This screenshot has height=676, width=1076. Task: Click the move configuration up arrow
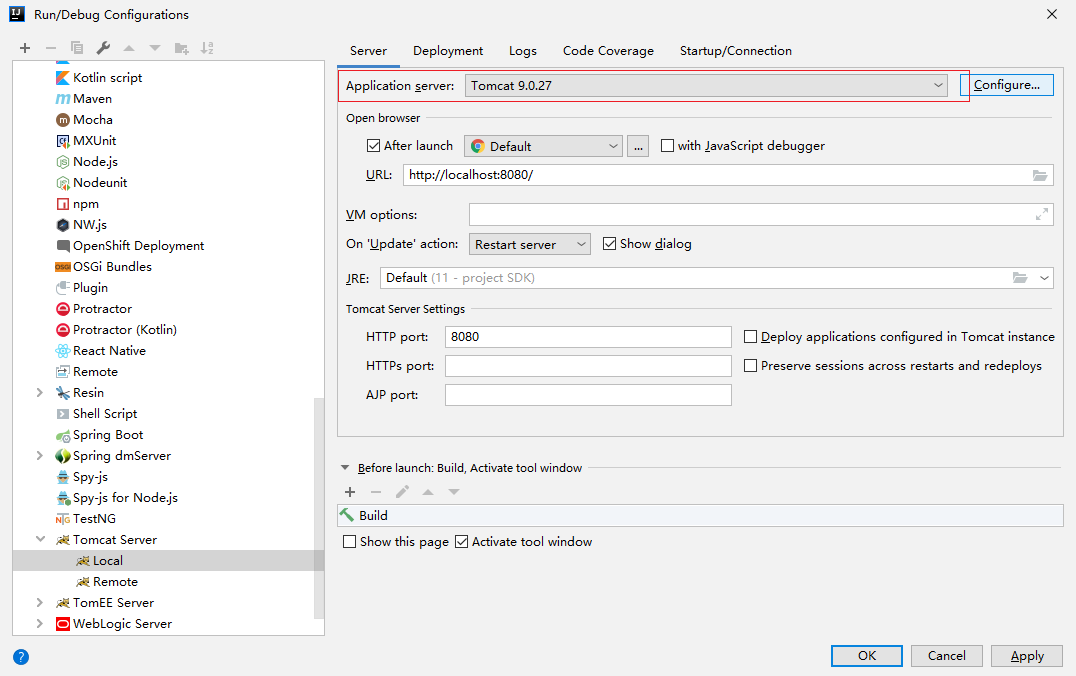[x=129, y=48]
